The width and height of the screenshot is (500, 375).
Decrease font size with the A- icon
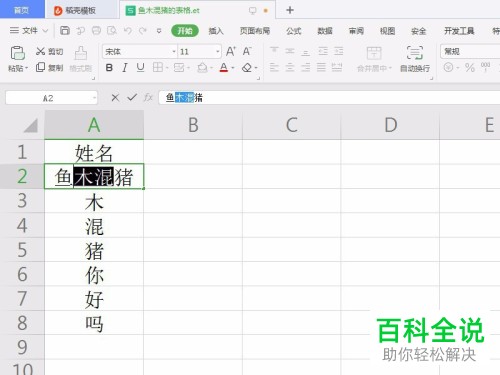(247, 51)
